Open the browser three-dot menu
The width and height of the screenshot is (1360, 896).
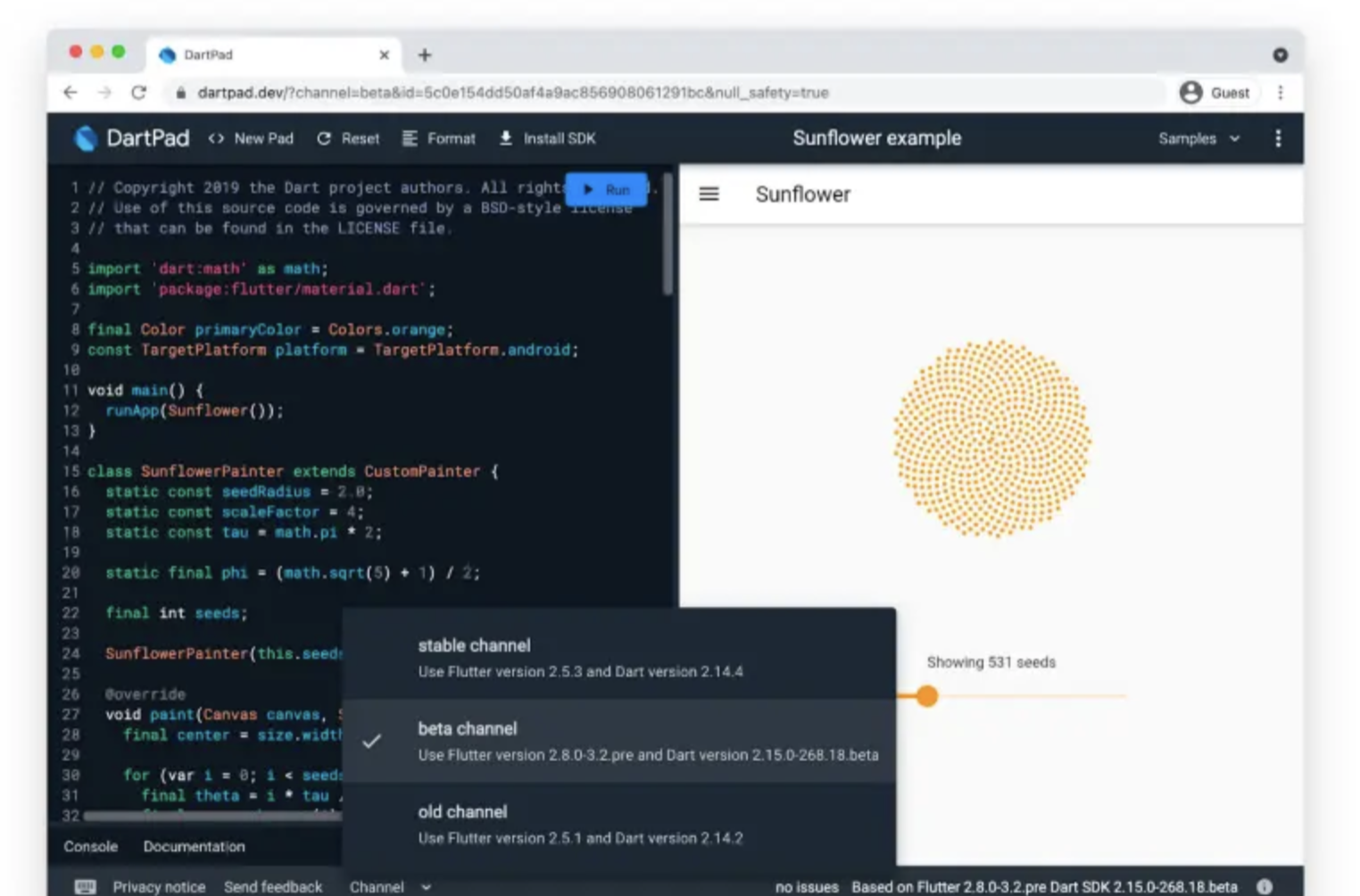click(x=1281, y=93)
